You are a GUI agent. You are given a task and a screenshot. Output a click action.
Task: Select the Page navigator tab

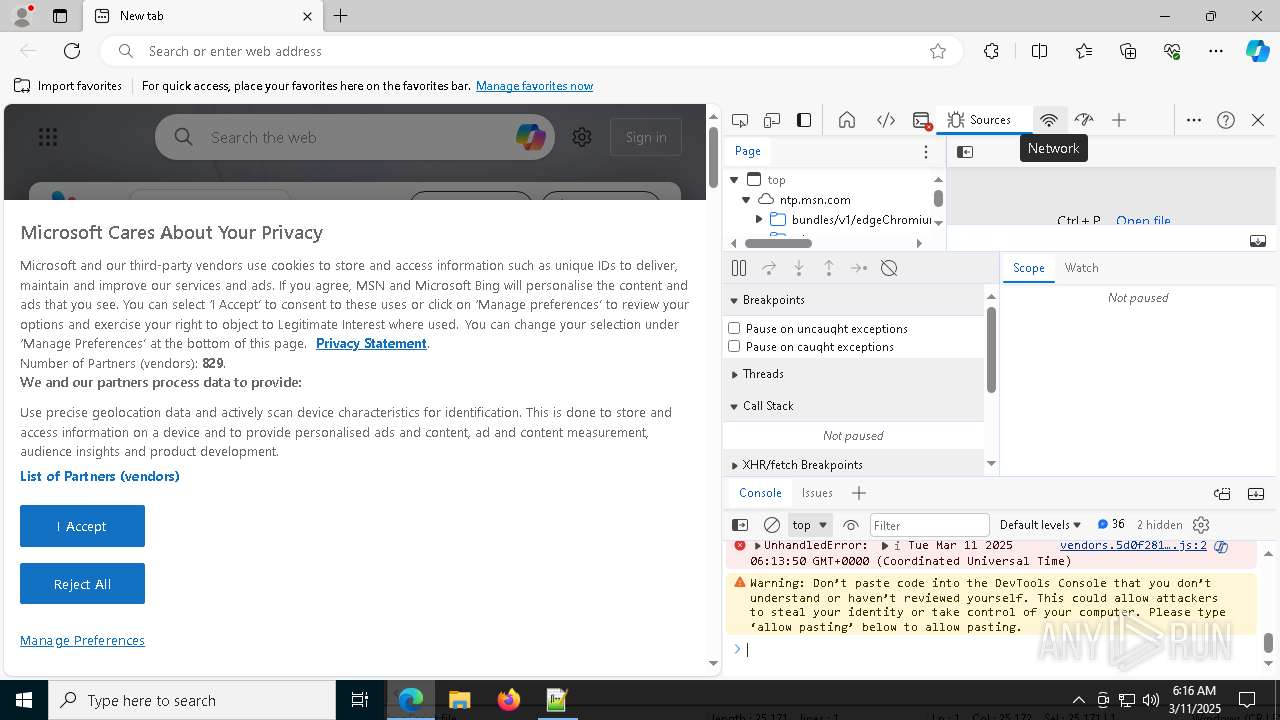pos(748,151)
